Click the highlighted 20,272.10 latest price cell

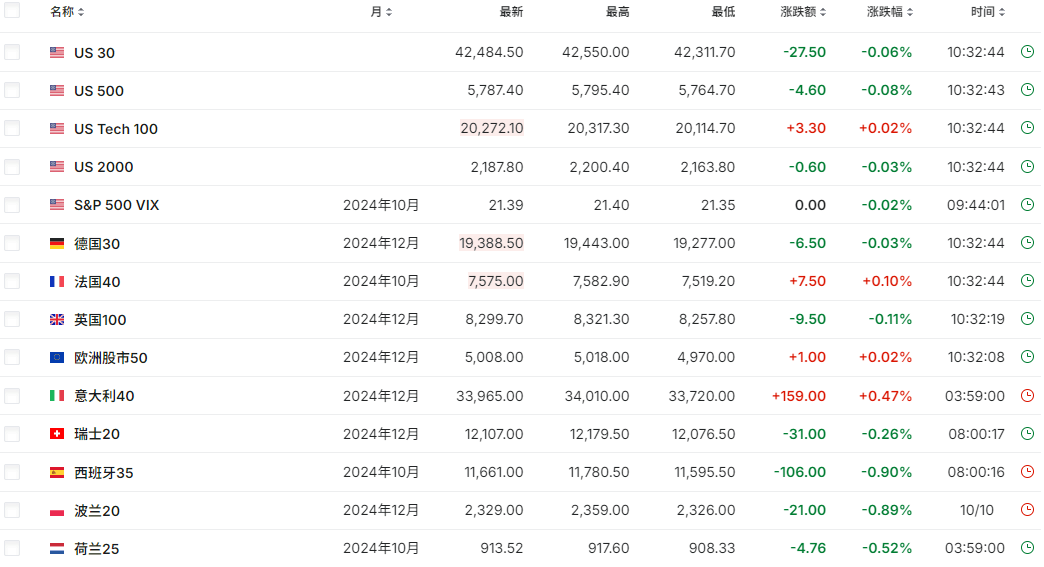pos(491,129)
